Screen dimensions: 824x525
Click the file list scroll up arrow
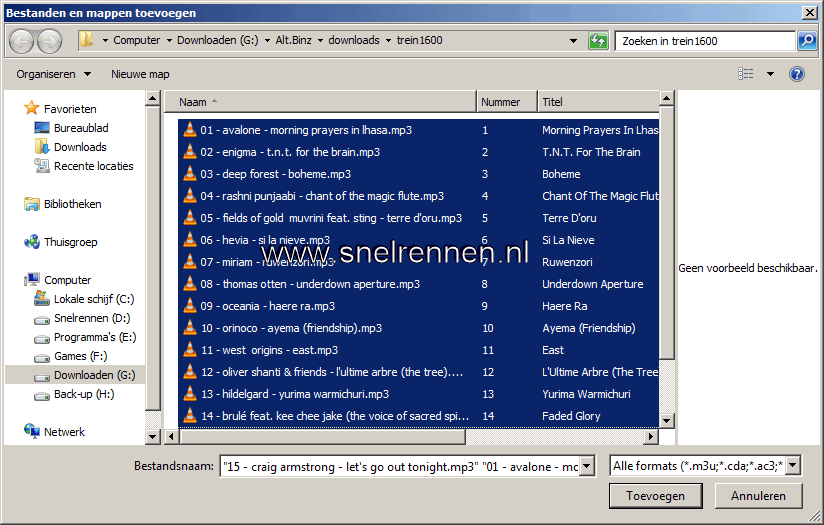pyautogui.click(x=666, y=98)
